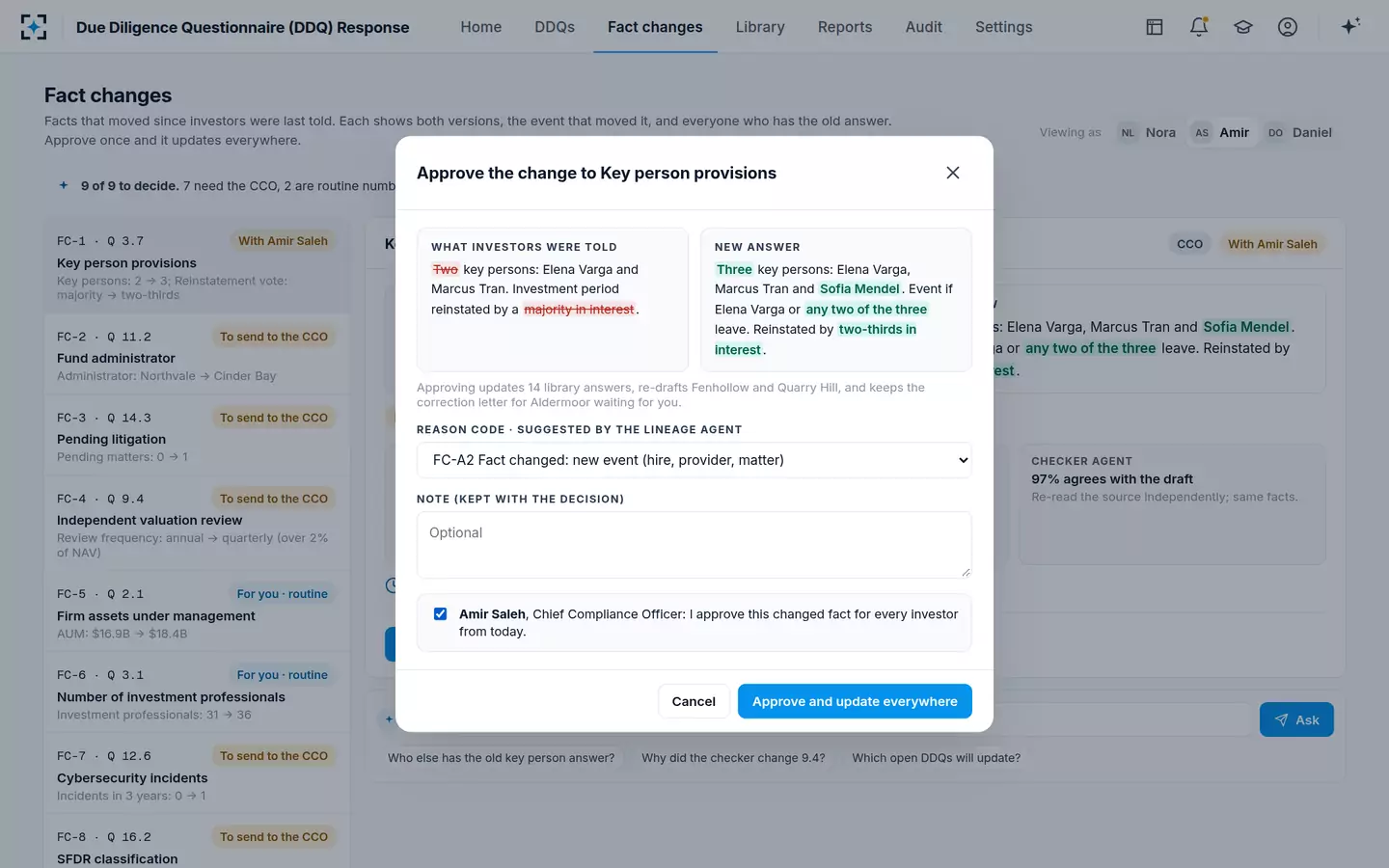
Task: Select the Fact changes tab
Action: (655, 27)
